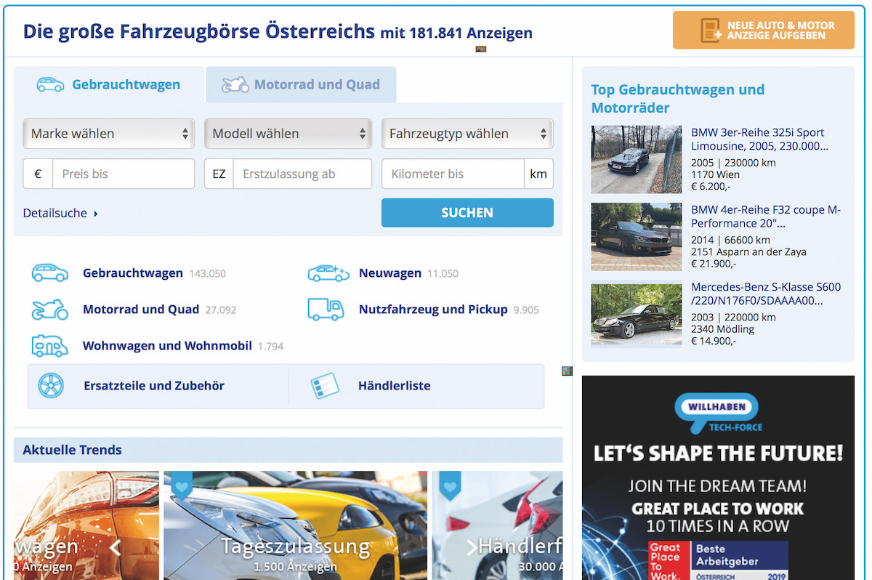Open the Nutzfahrzeug und Pickup link
Image resolution: width=872 pixels, height=580 pixels.
pos(433,309)
